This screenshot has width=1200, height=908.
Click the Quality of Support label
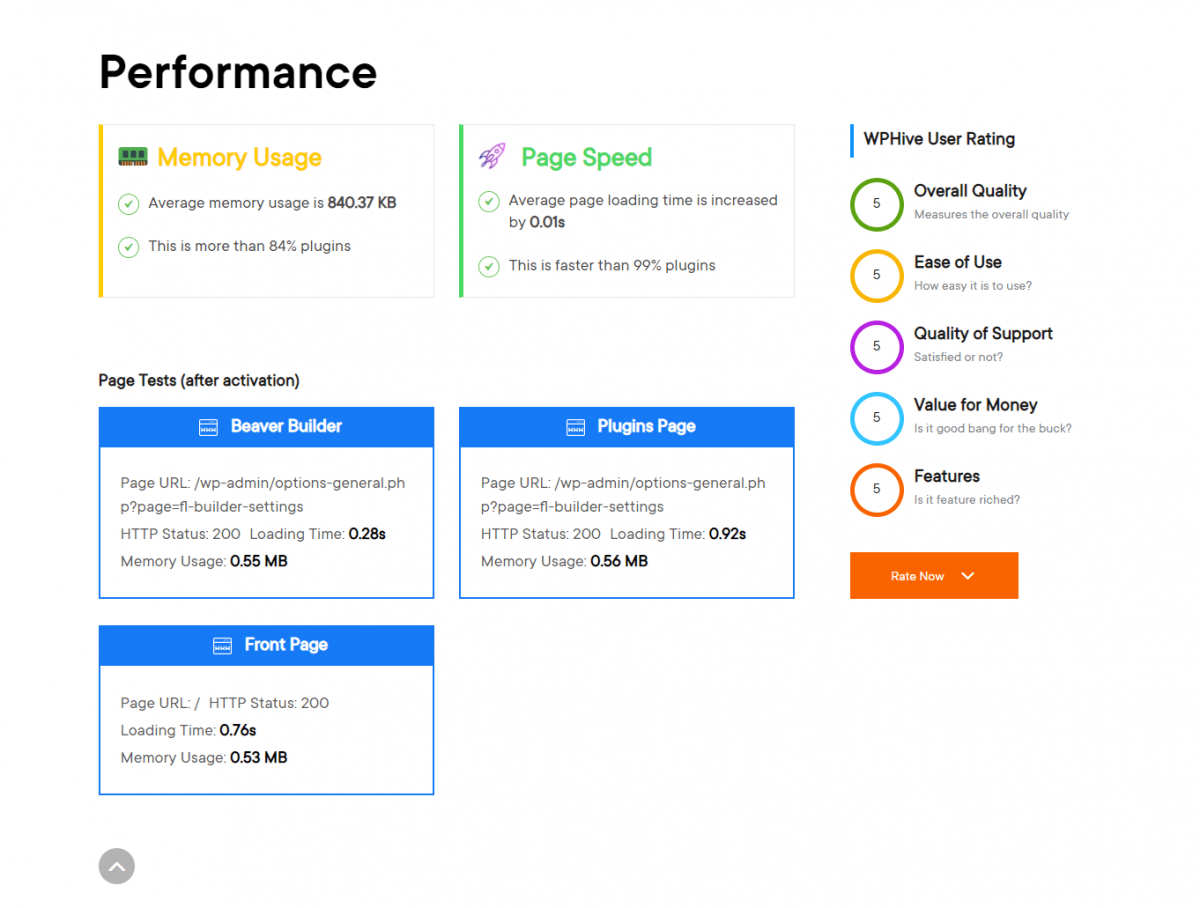click(x=983, y=334)
